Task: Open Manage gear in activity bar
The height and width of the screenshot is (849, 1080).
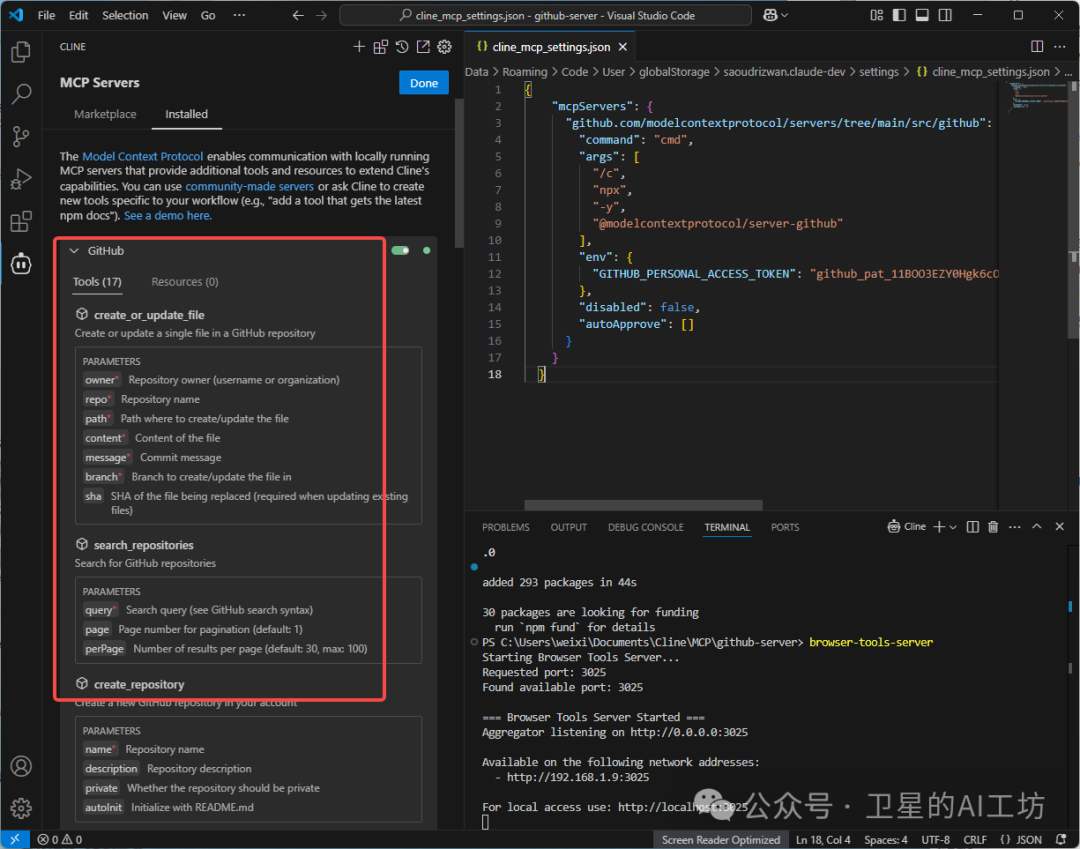Action: click(21, 808)
